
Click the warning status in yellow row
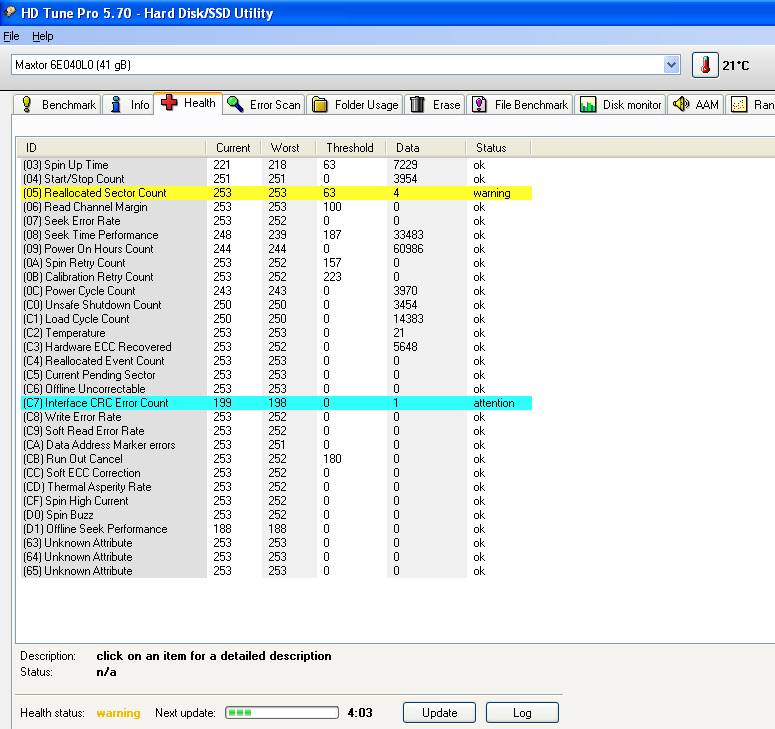(492, 193)
